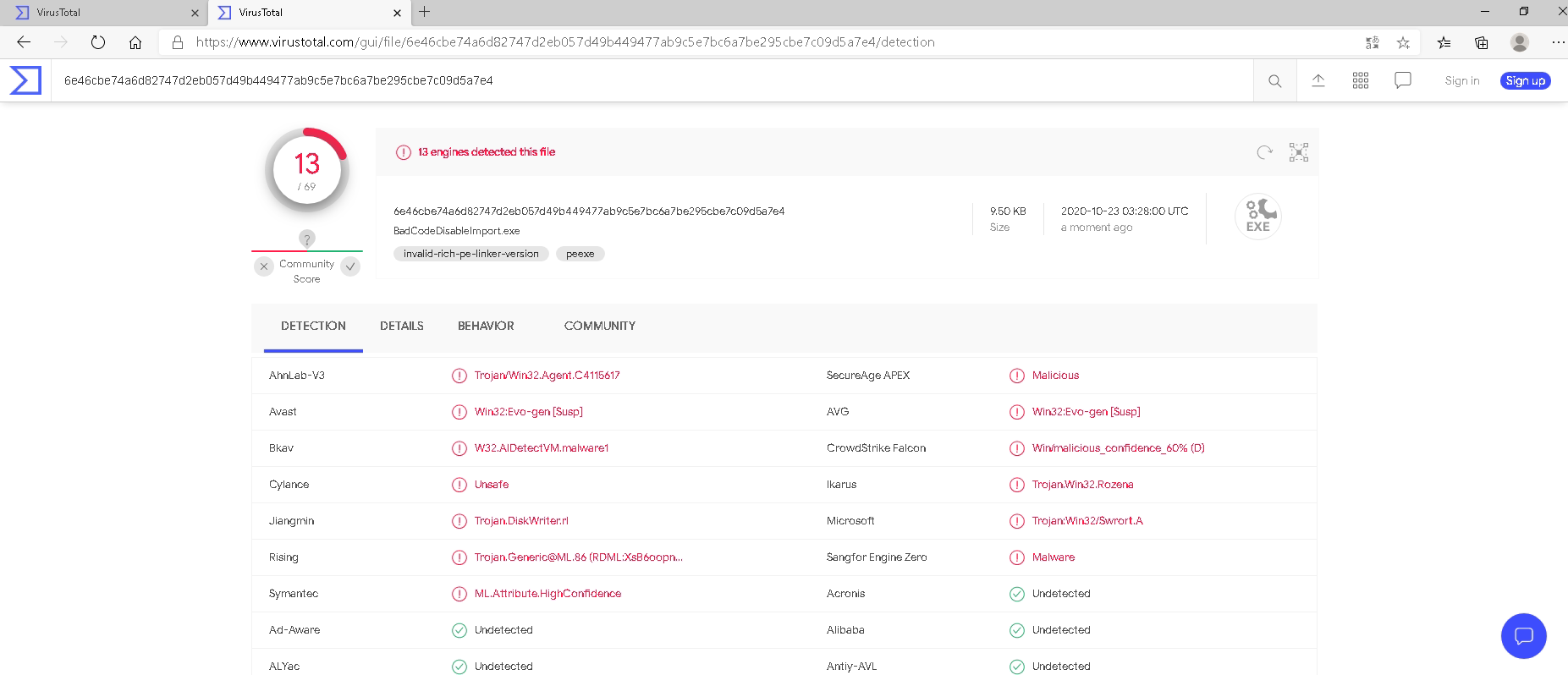Click the VirusTotal logo icon
Screen dimensions: 1568x675
click(x=25, y=80)
